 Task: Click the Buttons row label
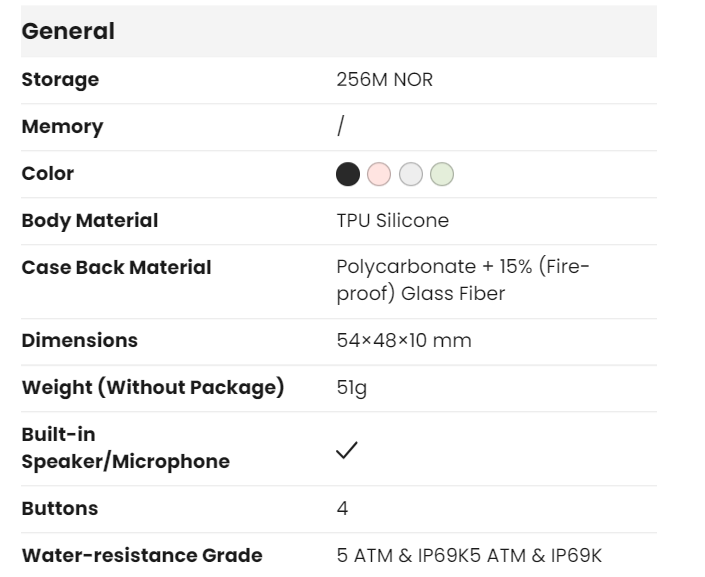click(60, 509)
